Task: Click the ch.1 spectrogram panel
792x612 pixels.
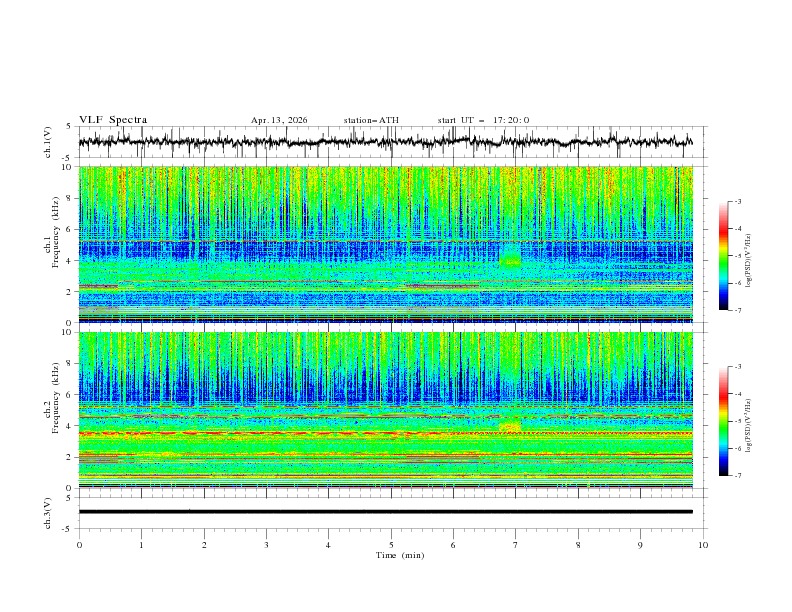Action: tap(386, 244)
